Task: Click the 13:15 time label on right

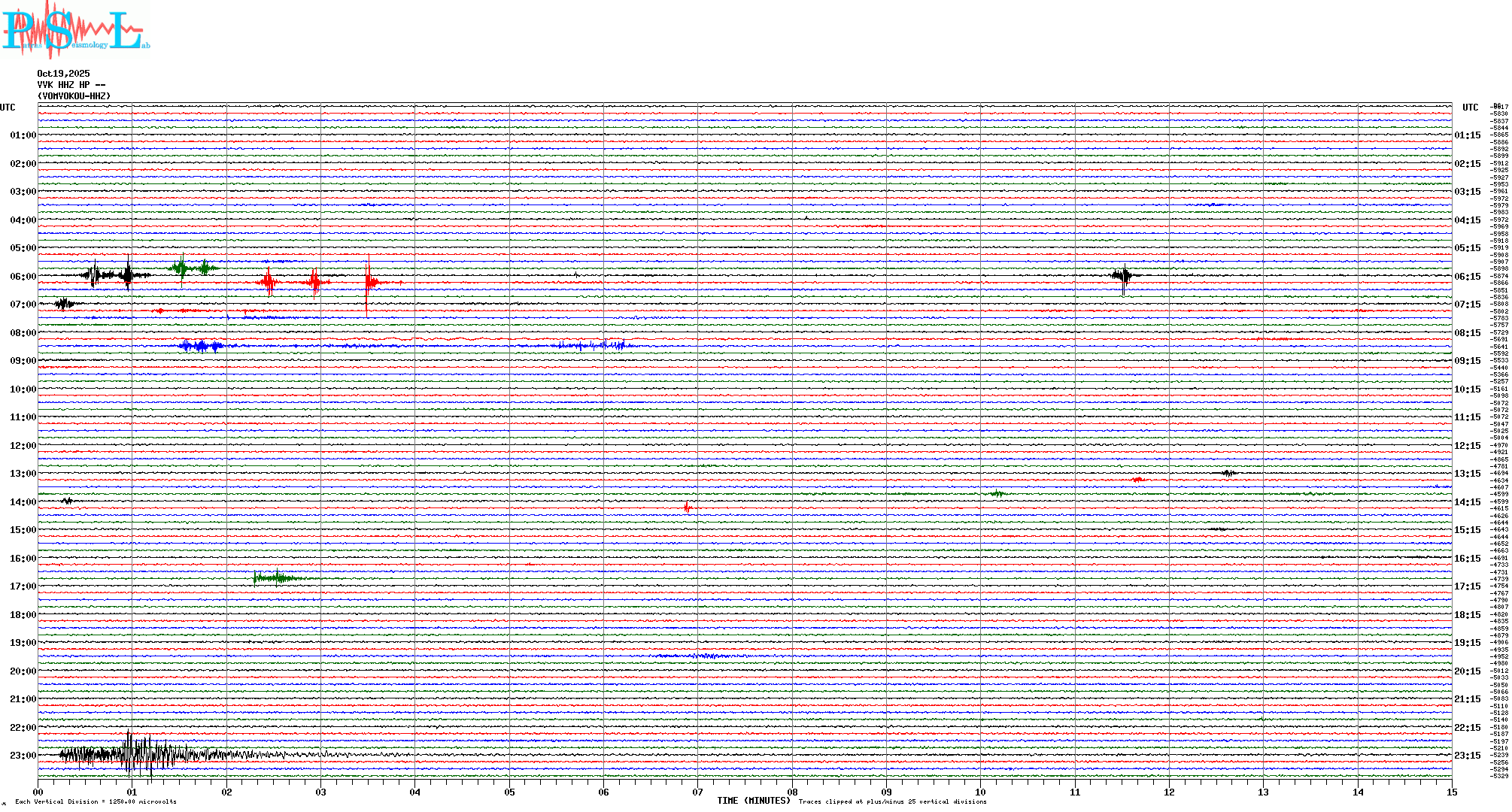Action: [x=1468, y=474]
